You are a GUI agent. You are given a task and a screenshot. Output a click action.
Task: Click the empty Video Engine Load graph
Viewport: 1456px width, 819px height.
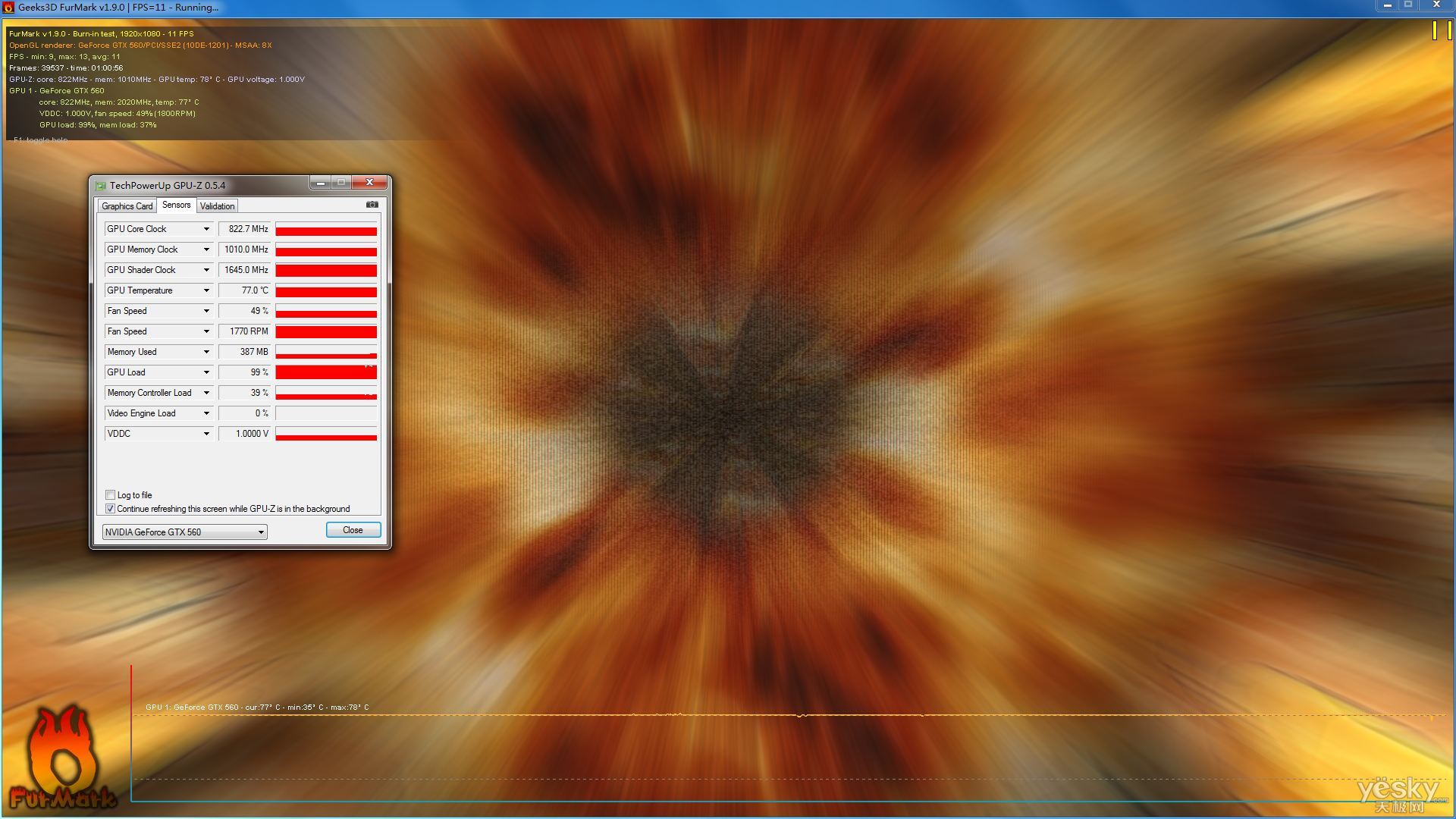(326, 413)
